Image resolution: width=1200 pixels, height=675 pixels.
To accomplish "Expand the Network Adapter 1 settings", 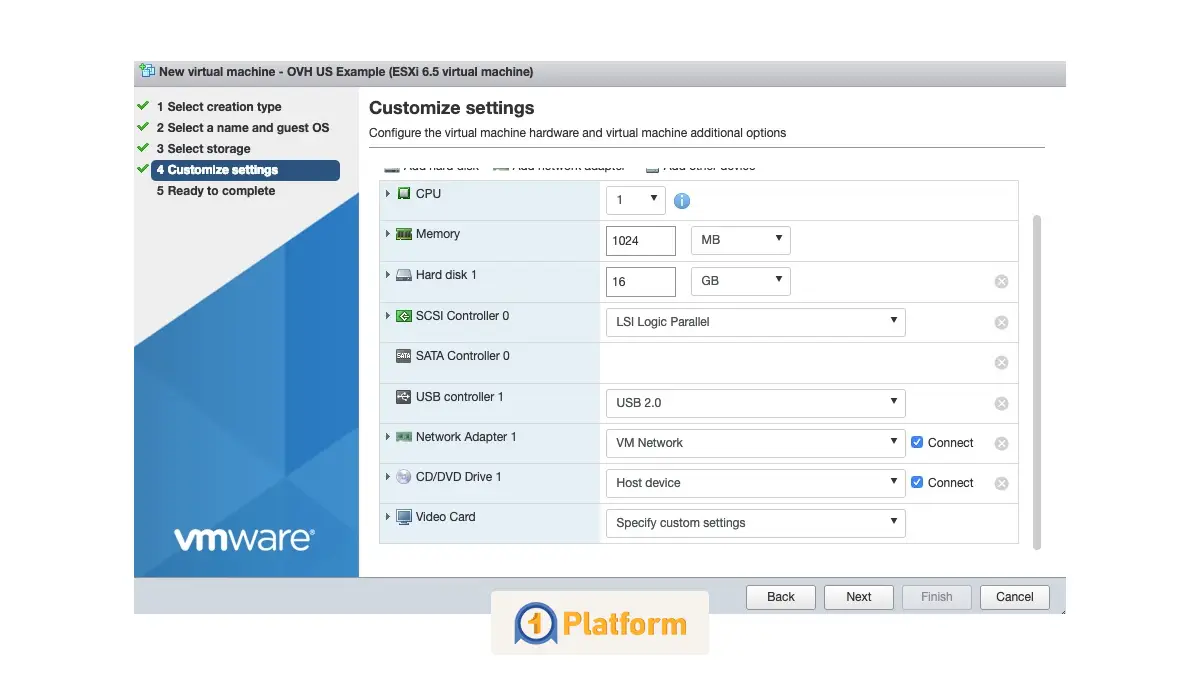I will coord(388,437).
